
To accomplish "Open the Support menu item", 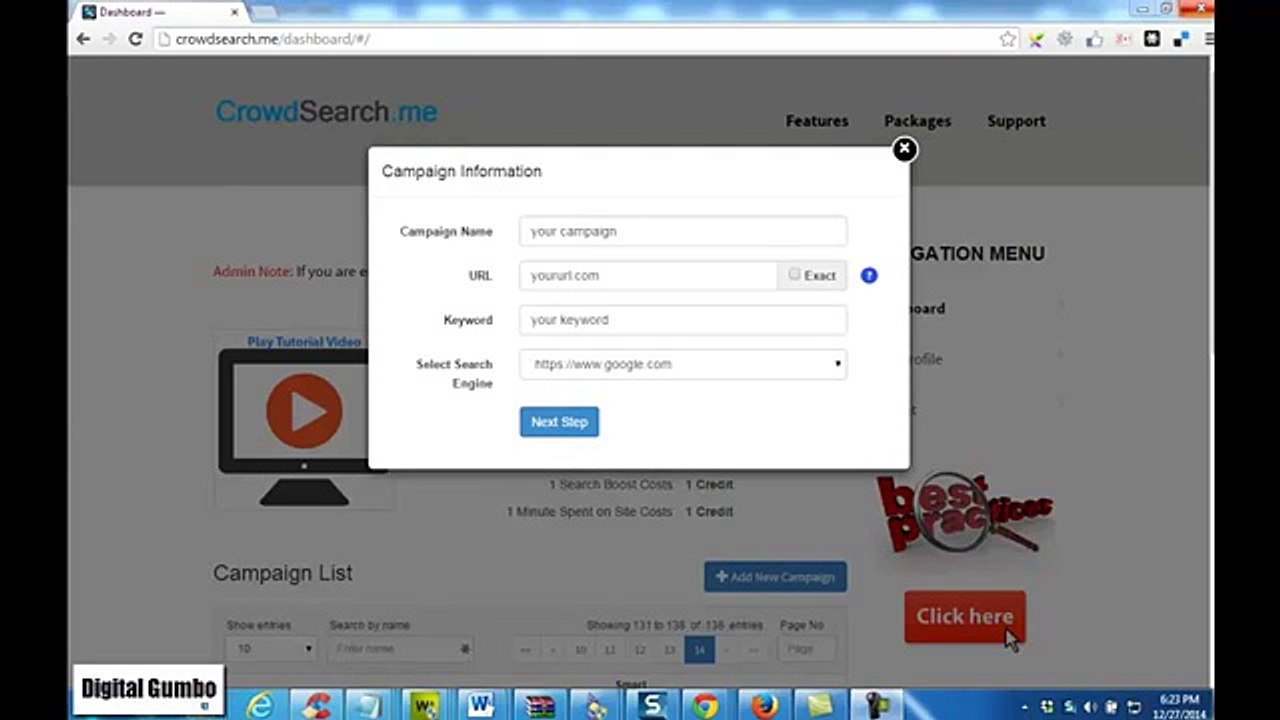I will pyautogui.click(x=1016, y=121).
